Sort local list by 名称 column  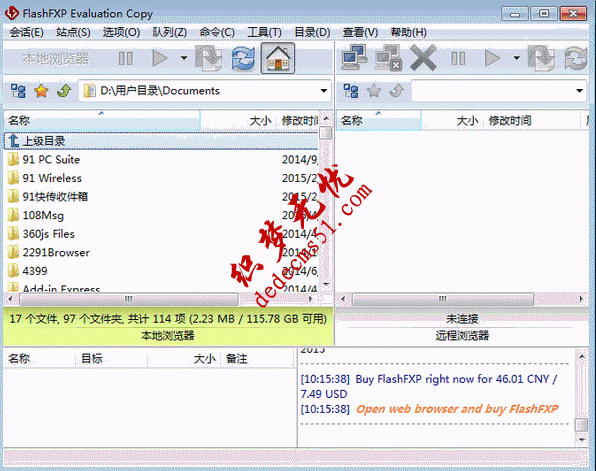pos(102,121)
